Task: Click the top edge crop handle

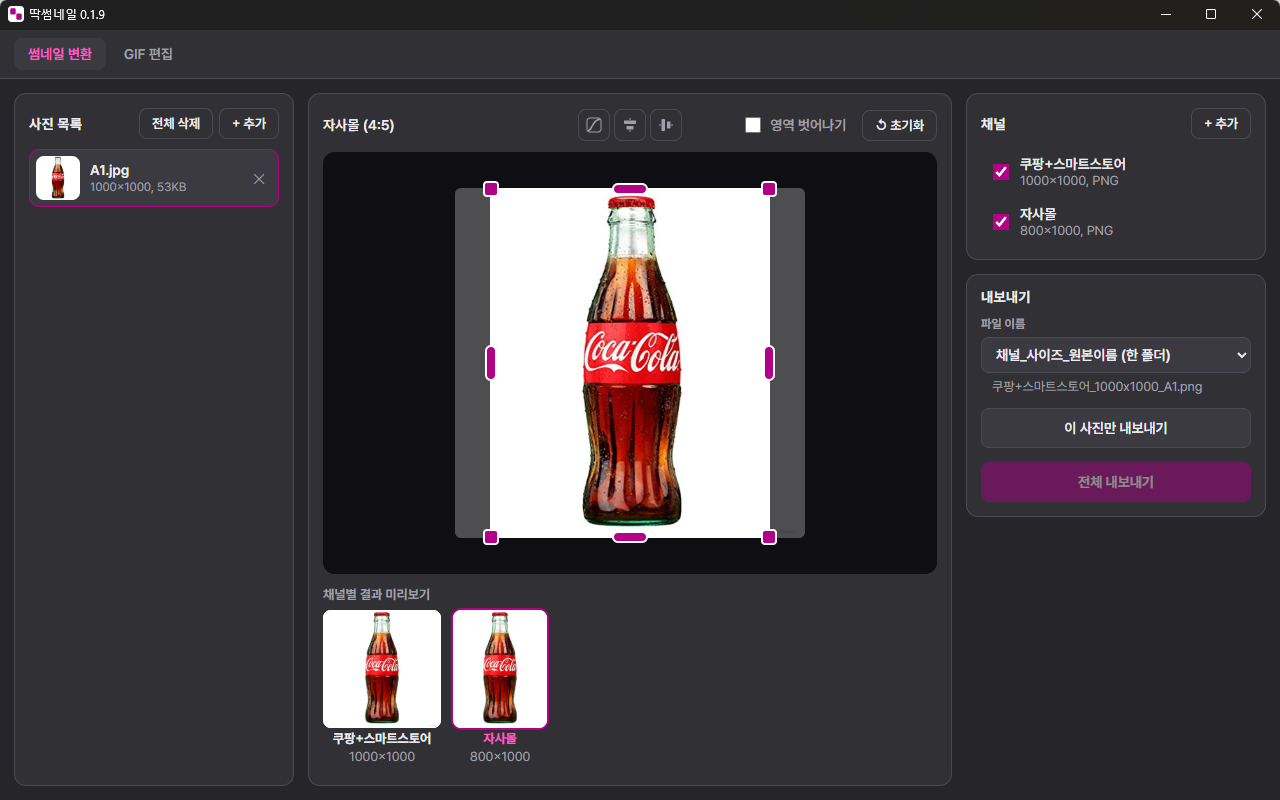Action: 630,189
